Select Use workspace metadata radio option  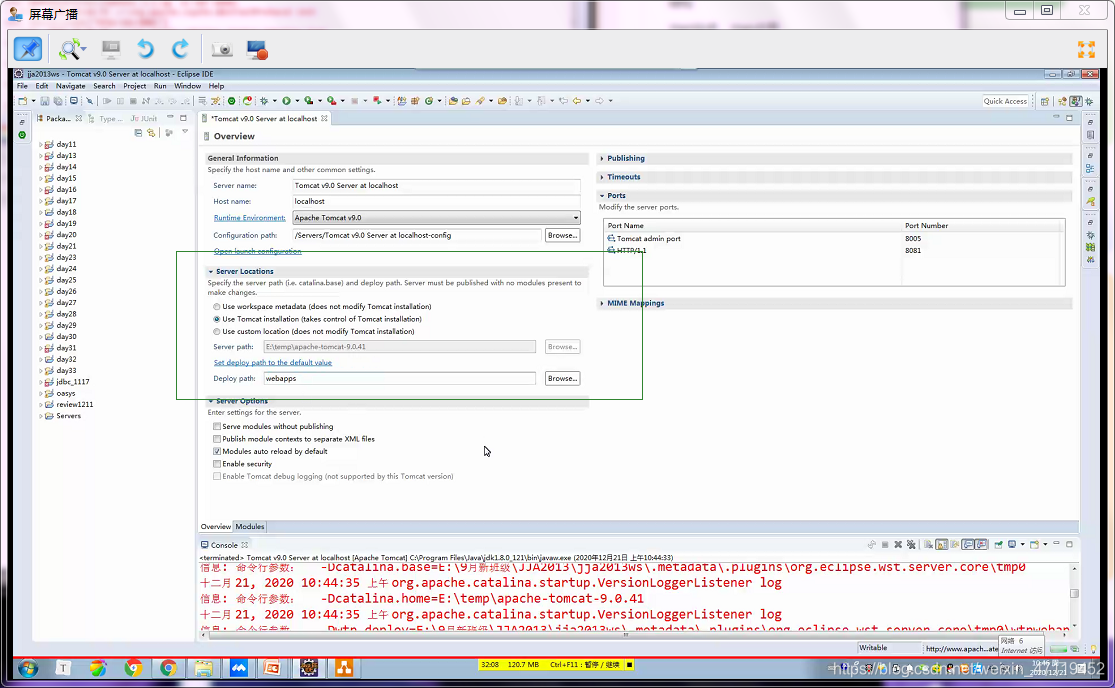(217, 306)
